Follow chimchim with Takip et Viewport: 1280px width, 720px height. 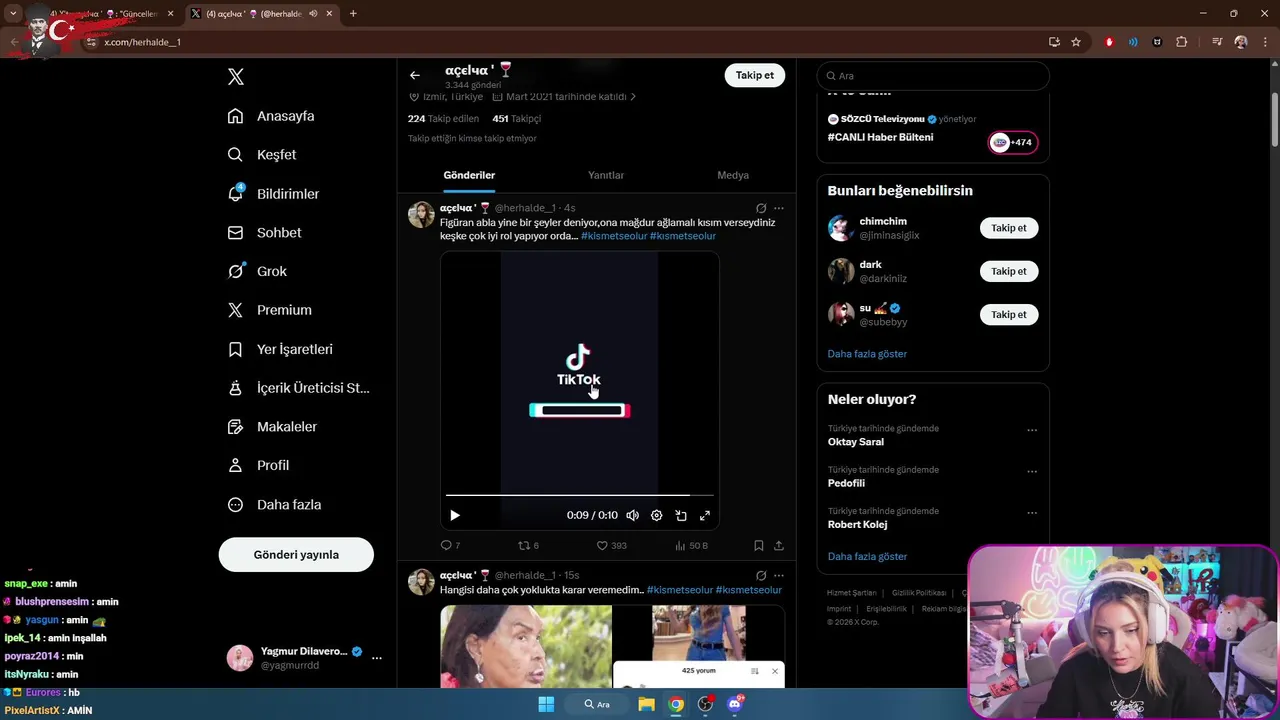pos(1009,228)
